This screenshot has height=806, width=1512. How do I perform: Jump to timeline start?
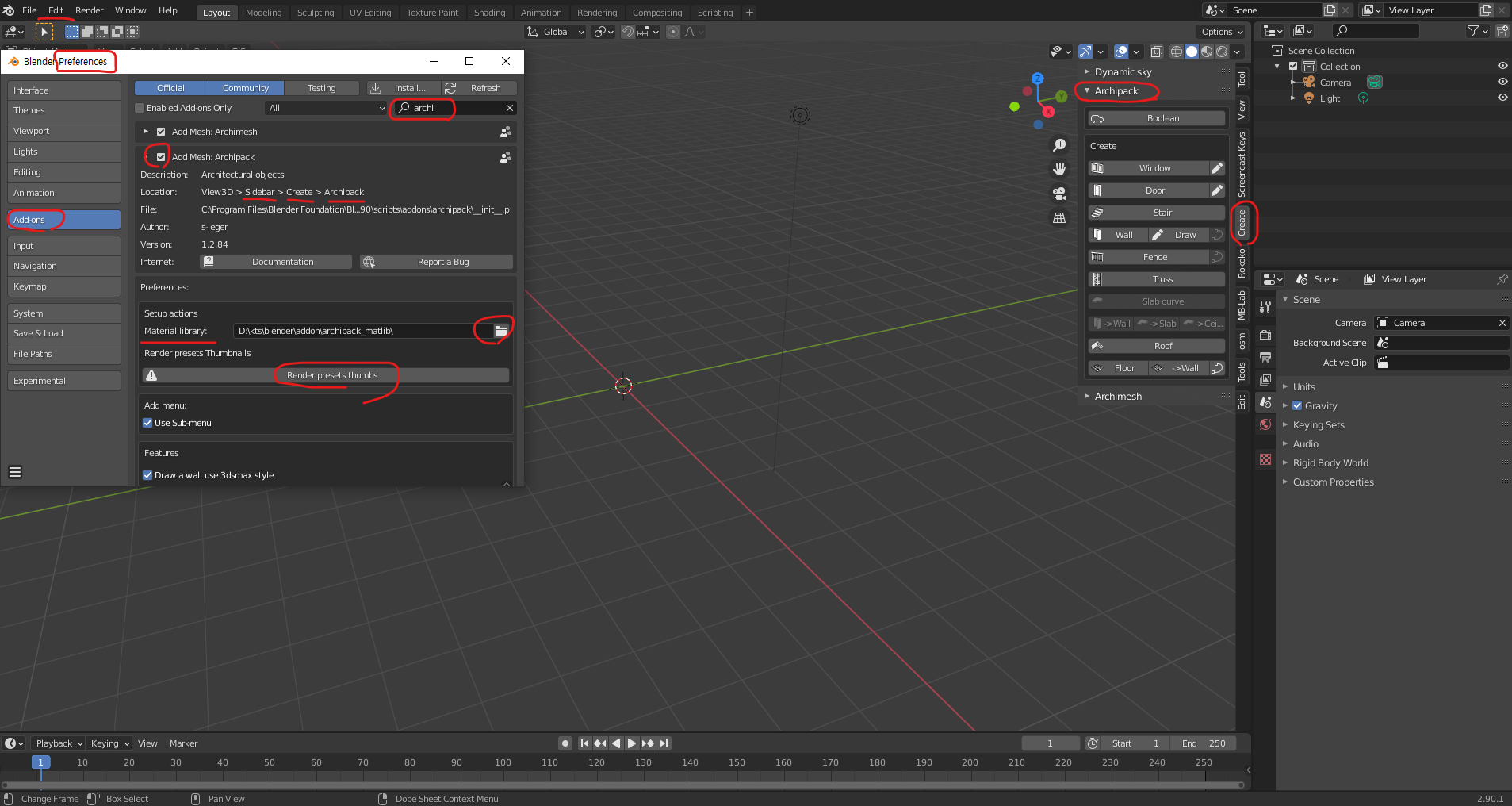(584, 743)
